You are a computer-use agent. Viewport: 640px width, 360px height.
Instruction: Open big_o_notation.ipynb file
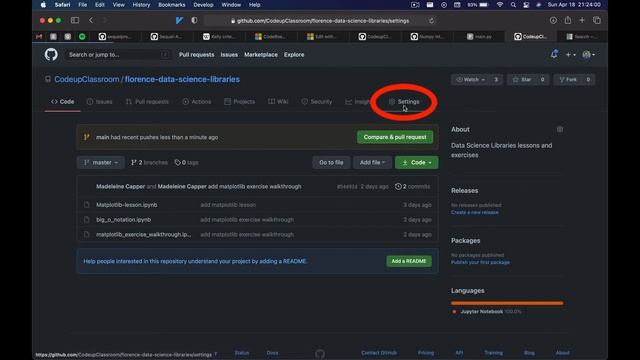123,220
